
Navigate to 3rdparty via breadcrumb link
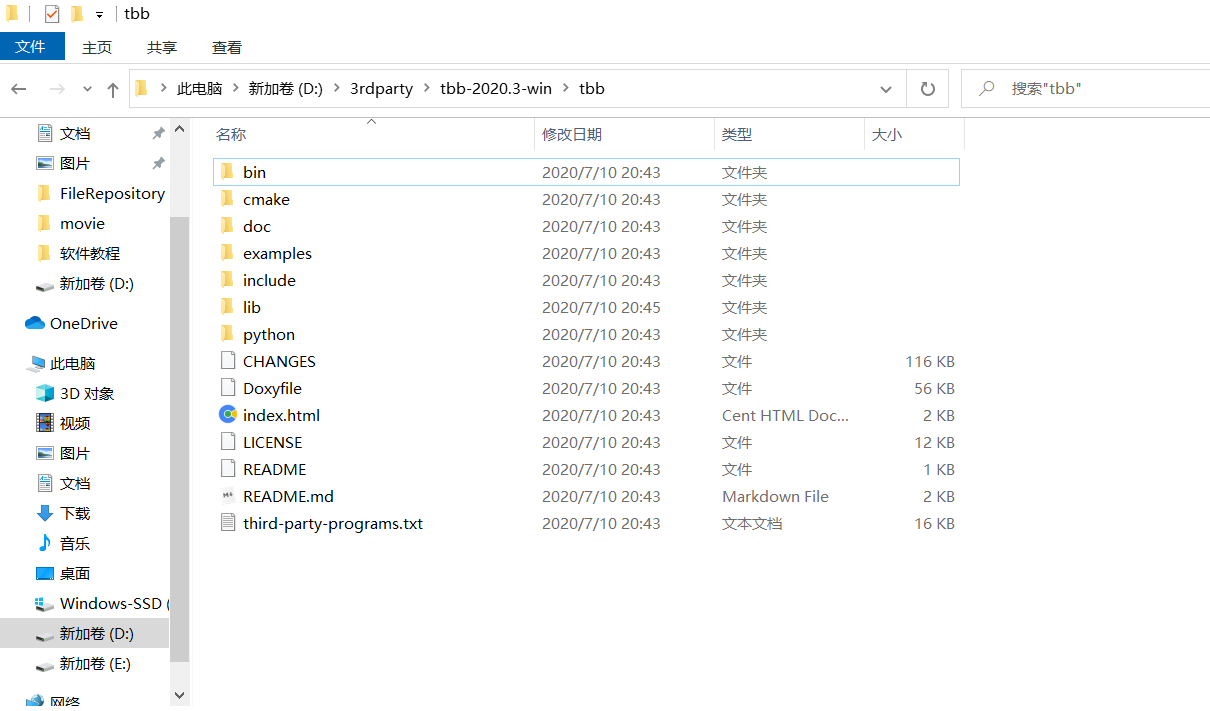coord(381,88)
